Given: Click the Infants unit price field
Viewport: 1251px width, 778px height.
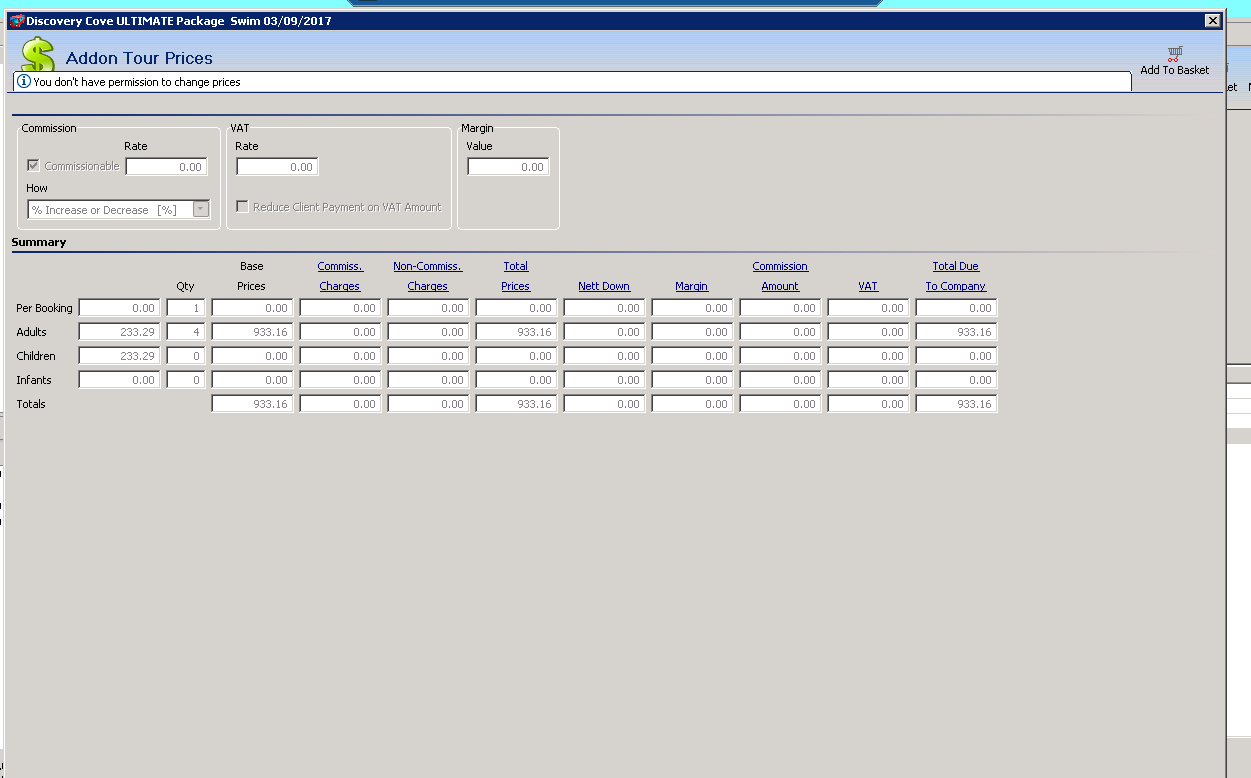Looking at the screenshot, I should click(119, 380).
